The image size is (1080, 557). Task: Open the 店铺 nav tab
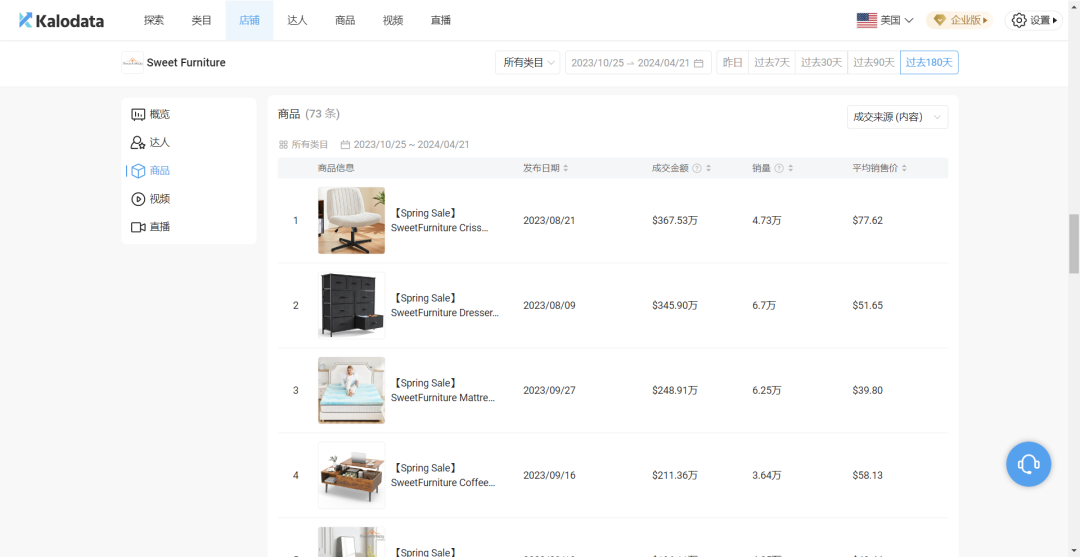(249, 21)
